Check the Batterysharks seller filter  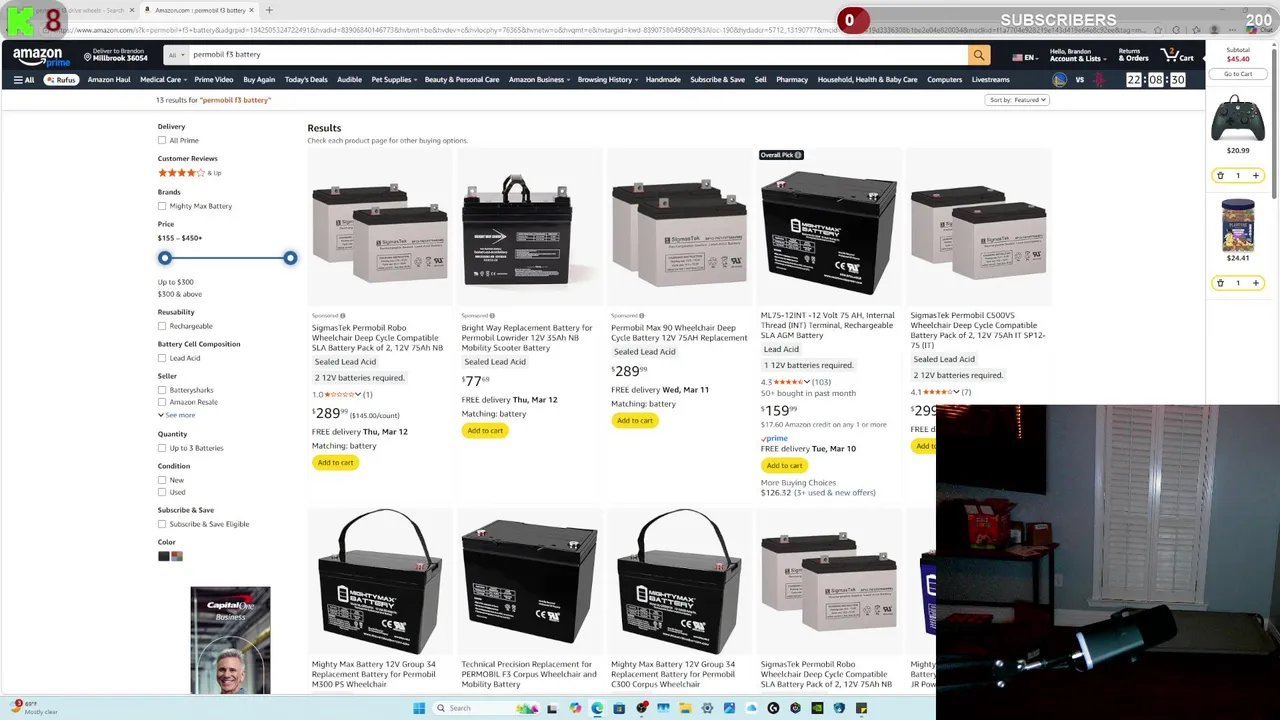162,390
